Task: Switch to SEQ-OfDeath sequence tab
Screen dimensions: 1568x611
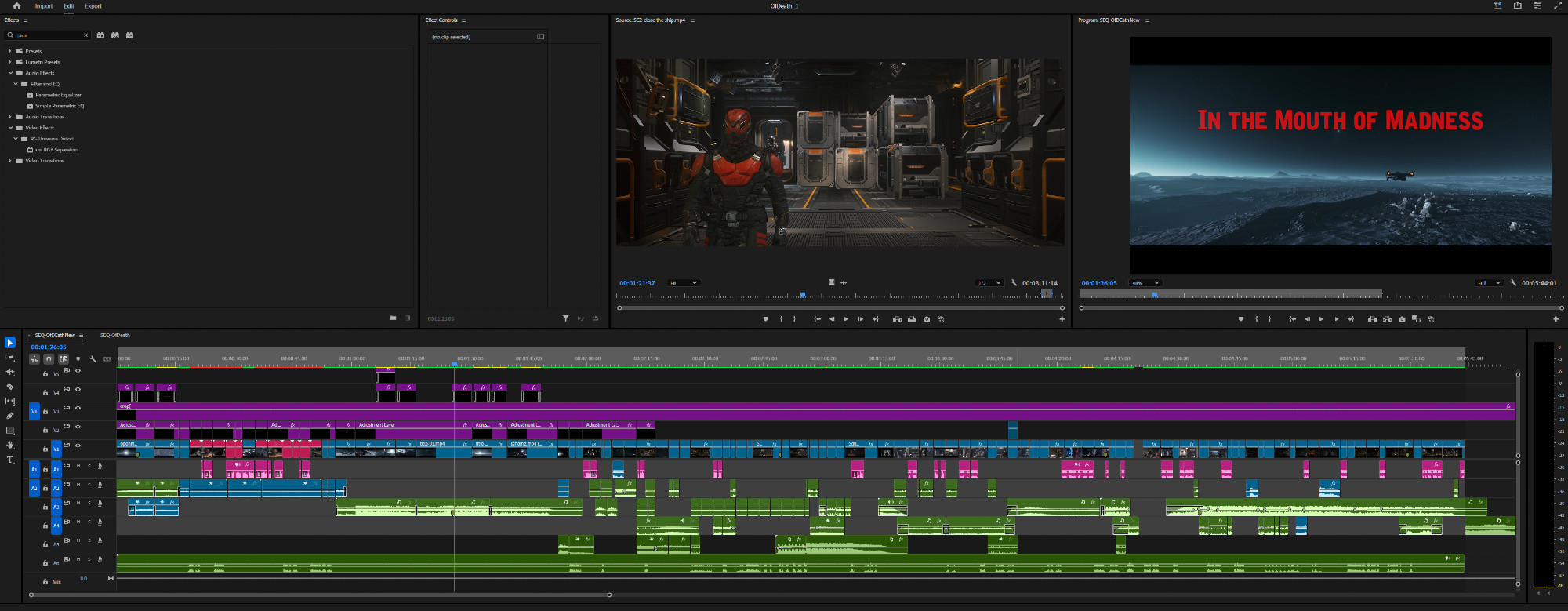Action: click(x=115, y=336)
